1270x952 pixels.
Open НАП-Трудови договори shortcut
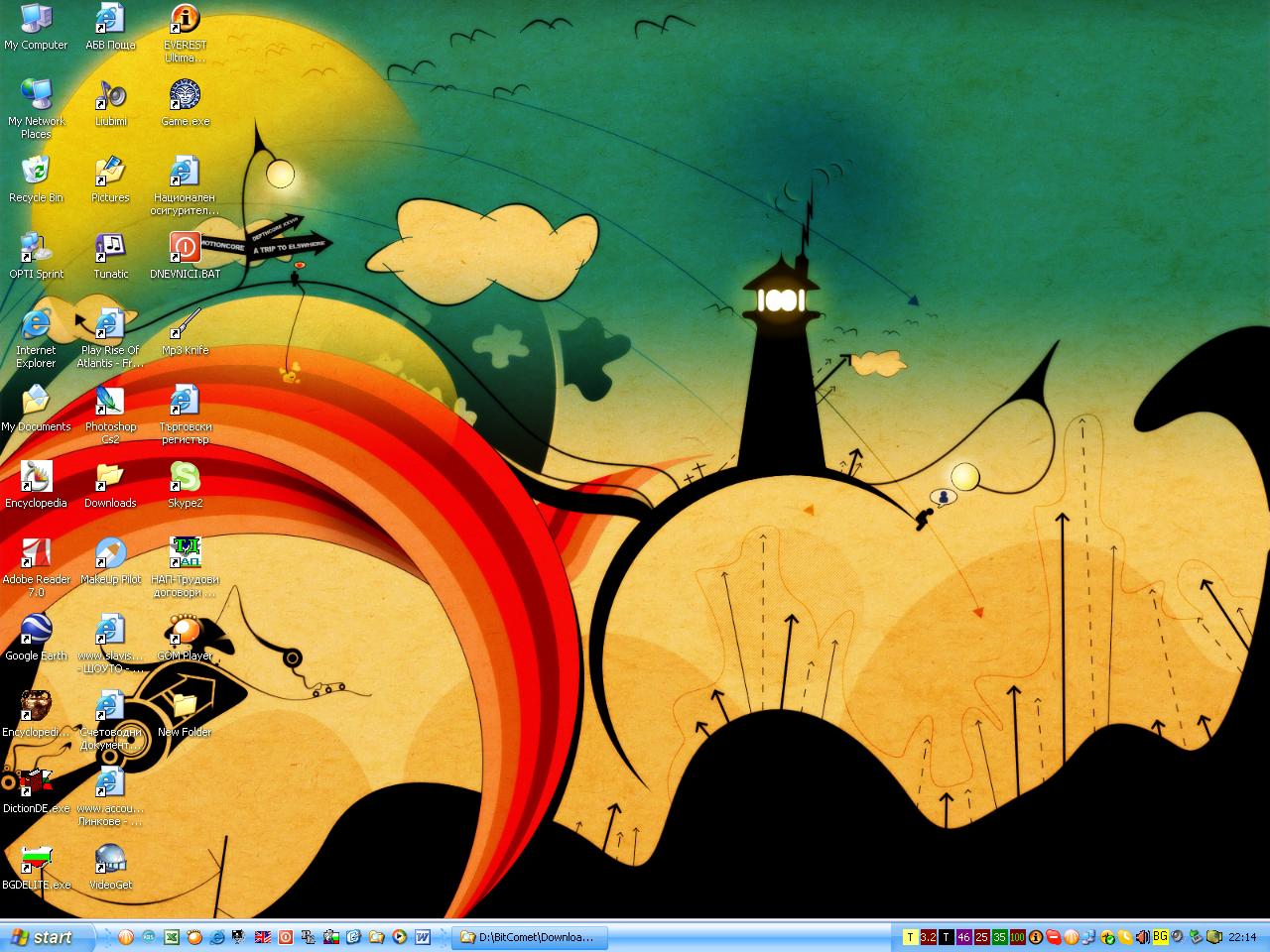point(185,568)
